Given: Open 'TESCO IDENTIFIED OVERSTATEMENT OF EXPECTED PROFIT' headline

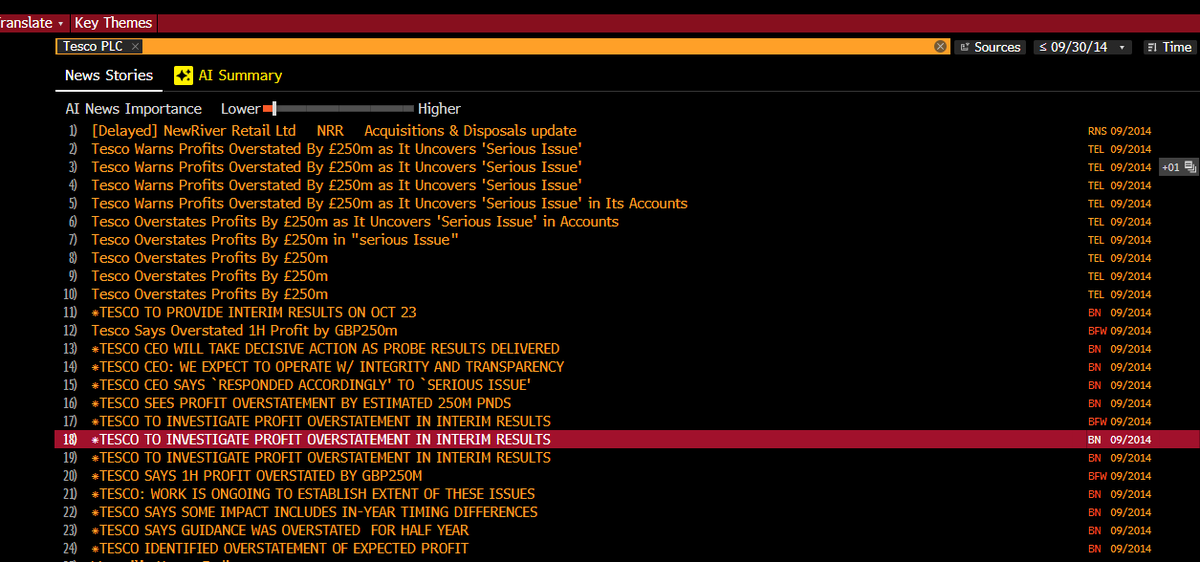Looking at the screenshot, I should pyautogui.click(x=280, y=548).
